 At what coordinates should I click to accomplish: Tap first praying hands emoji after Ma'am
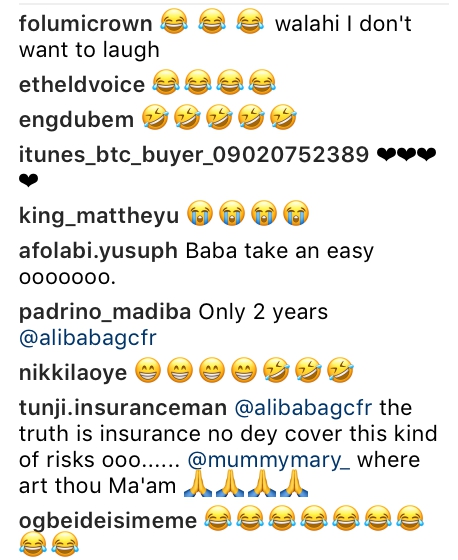(198, 483)
